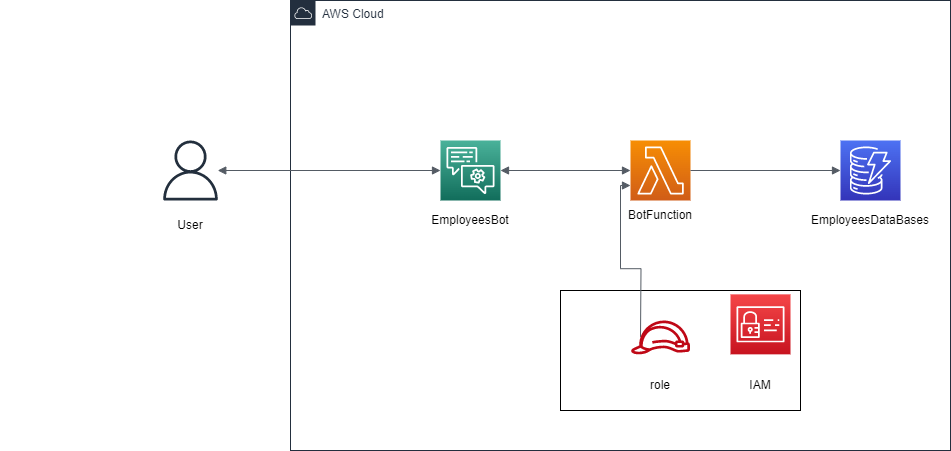Click the "IAM" label text
The image size is (951, 451).
[760, 385]
